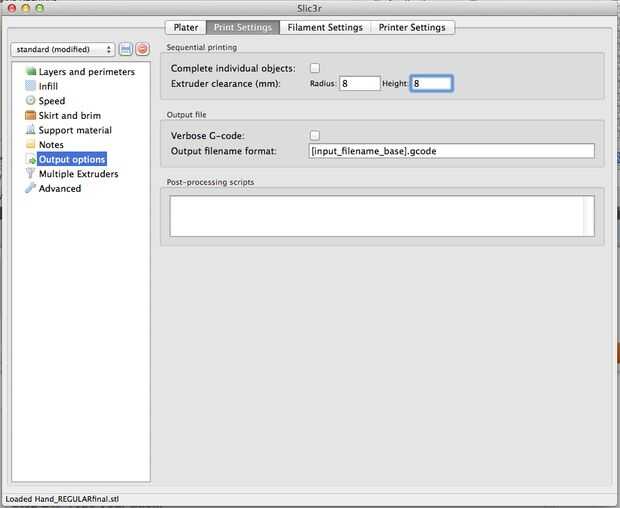Click the status text Loaded Hand_REGULARfinal.stl

[62, 499]
